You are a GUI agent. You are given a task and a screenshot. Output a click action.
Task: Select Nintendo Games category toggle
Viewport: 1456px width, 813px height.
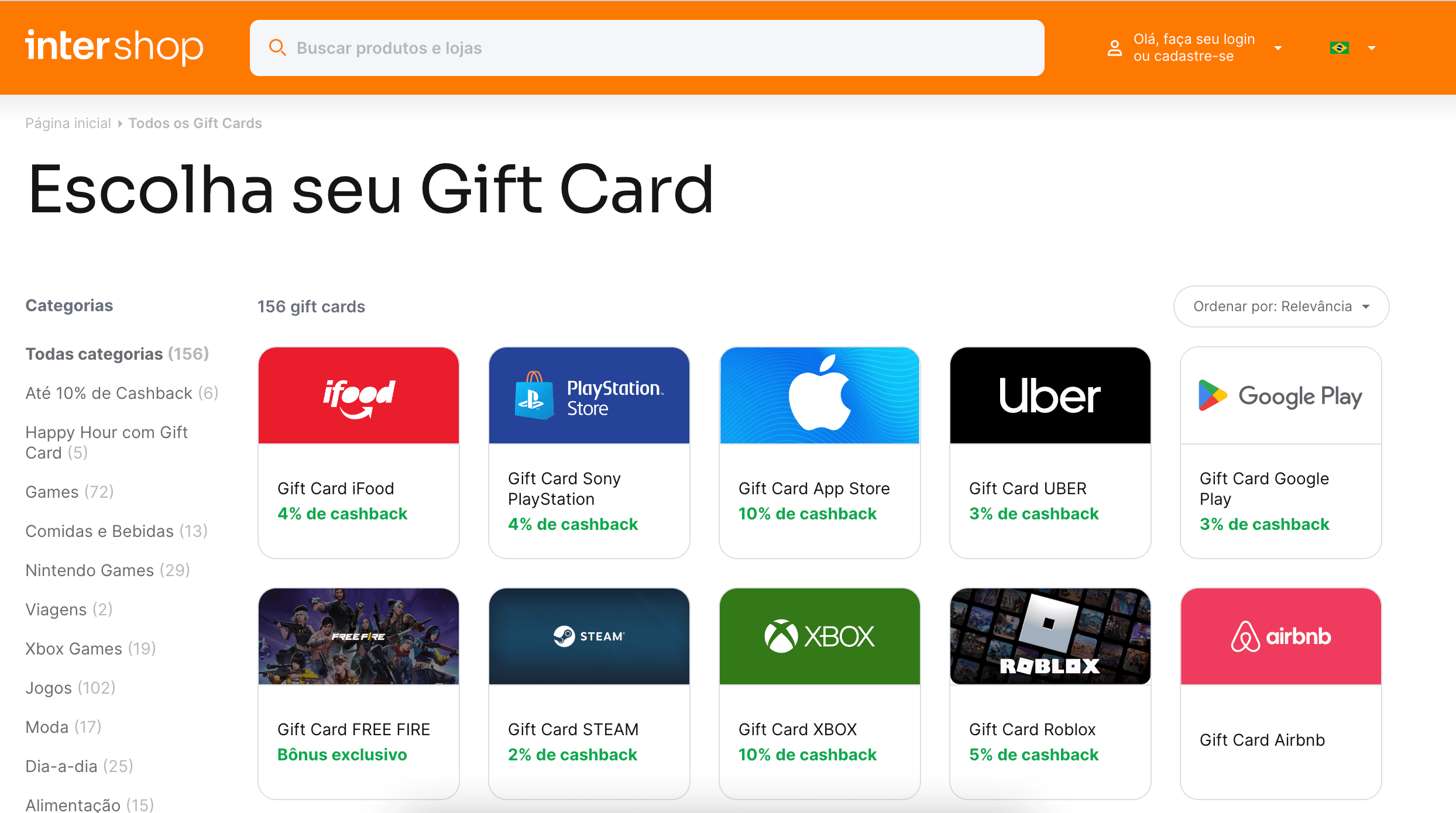108,570
